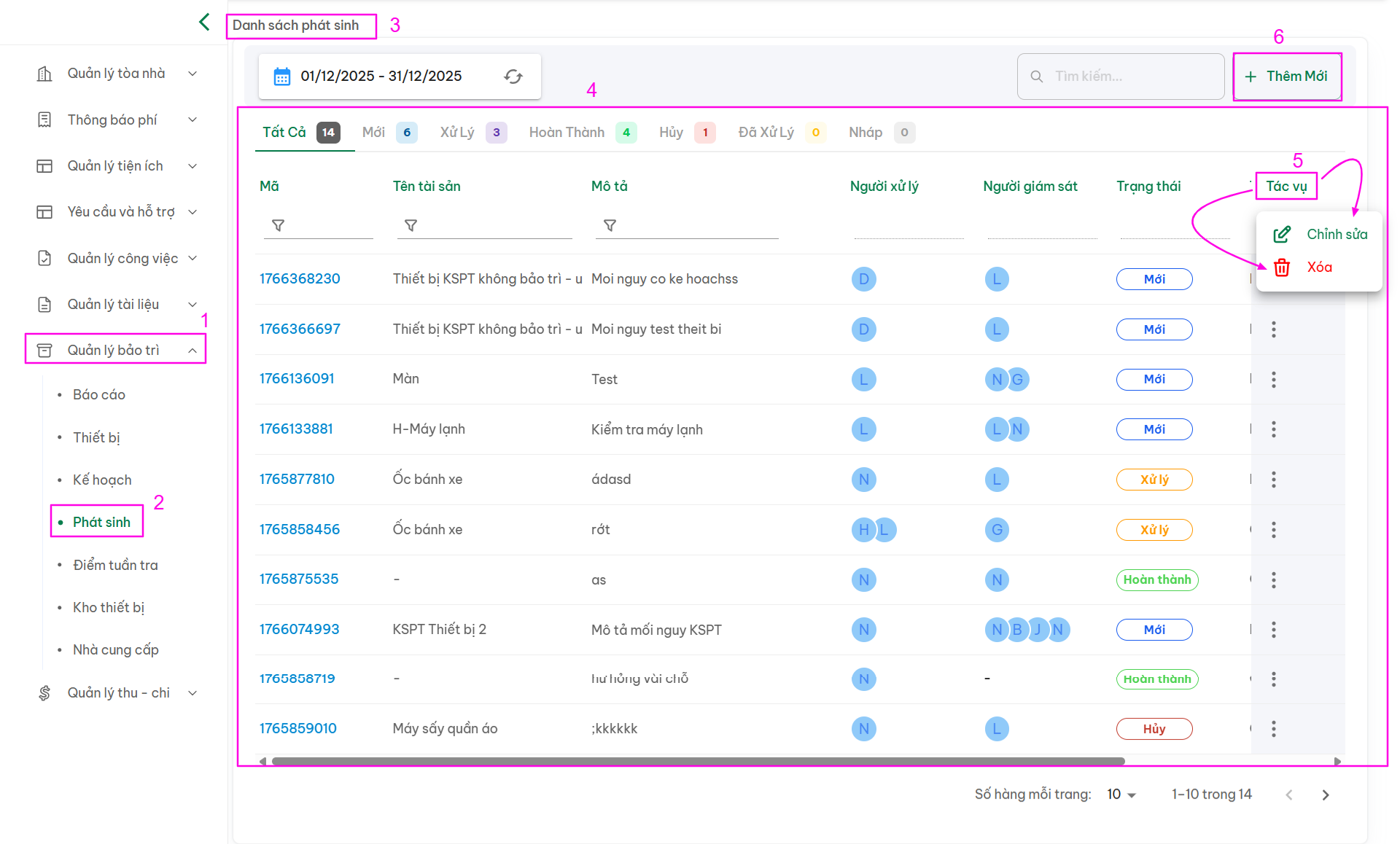Go to next page arrow
The height and width of the screenshot is (844, 1400).
pos(1325,795)
